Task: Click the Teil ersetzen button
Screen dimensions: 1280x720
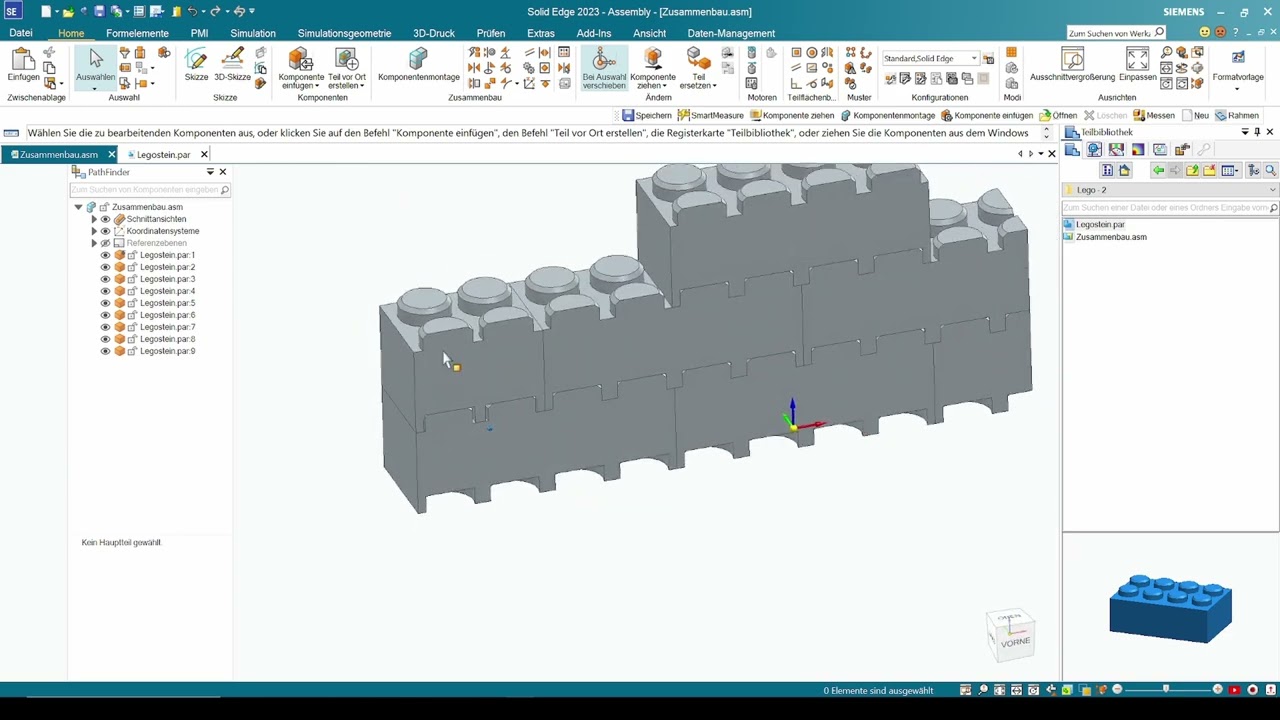Action: 699,66
